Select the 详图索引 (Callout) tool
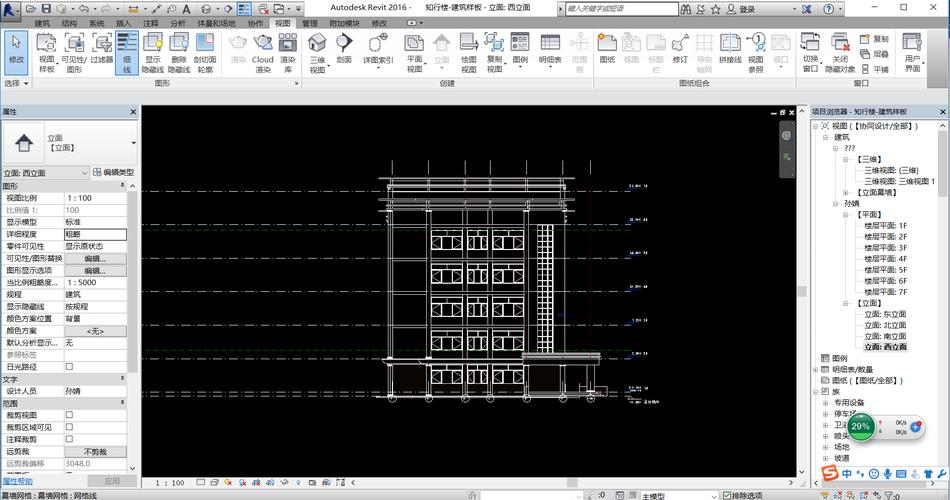Screen dimensions: 950x500 point(378,48)
